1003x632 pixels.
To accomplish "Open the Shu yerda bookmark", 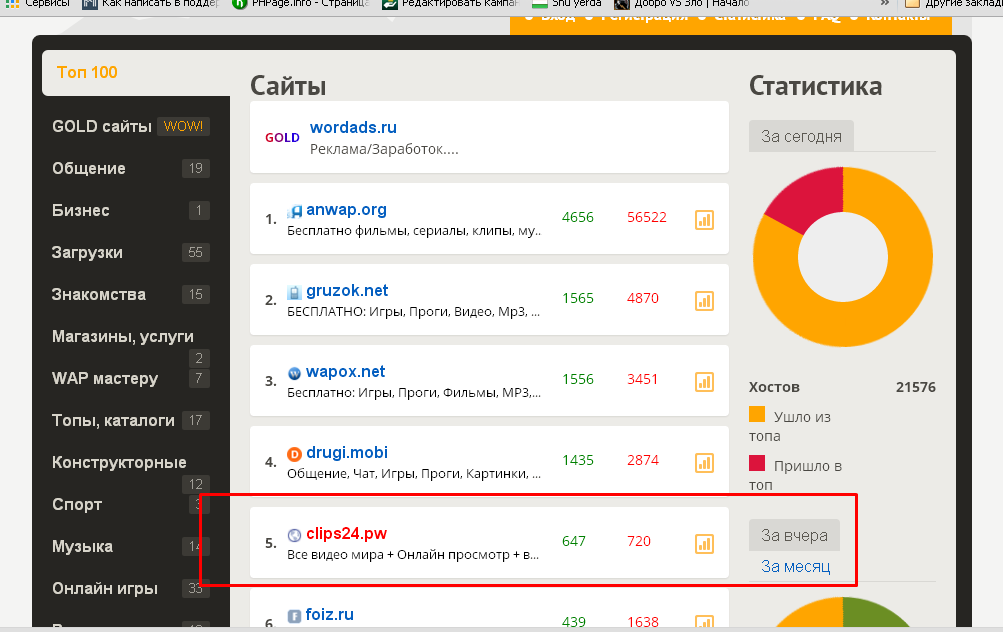I will point(567,3).
